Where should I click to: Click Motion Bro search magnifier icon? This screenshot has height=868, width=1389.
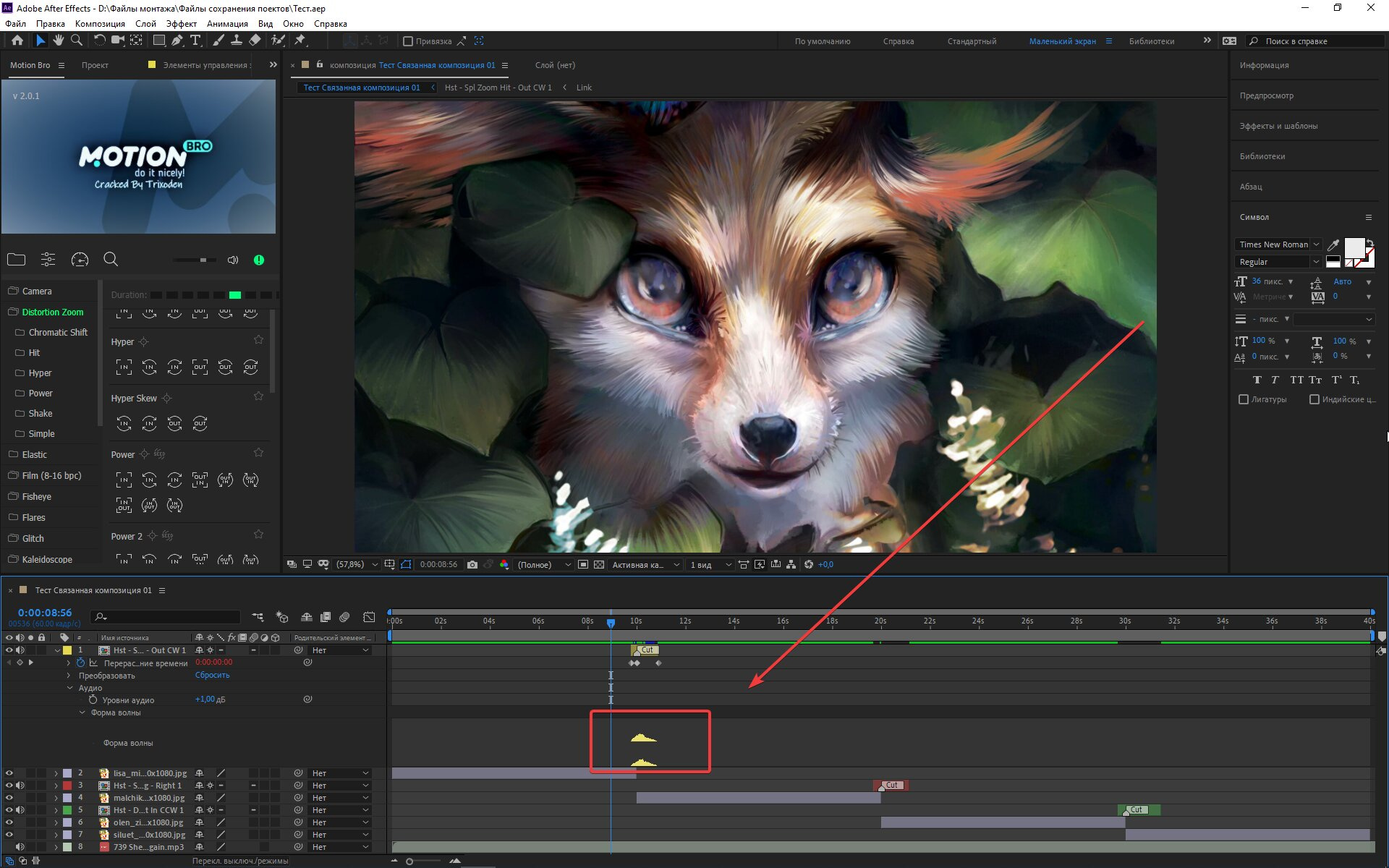[x=111, y=260]
